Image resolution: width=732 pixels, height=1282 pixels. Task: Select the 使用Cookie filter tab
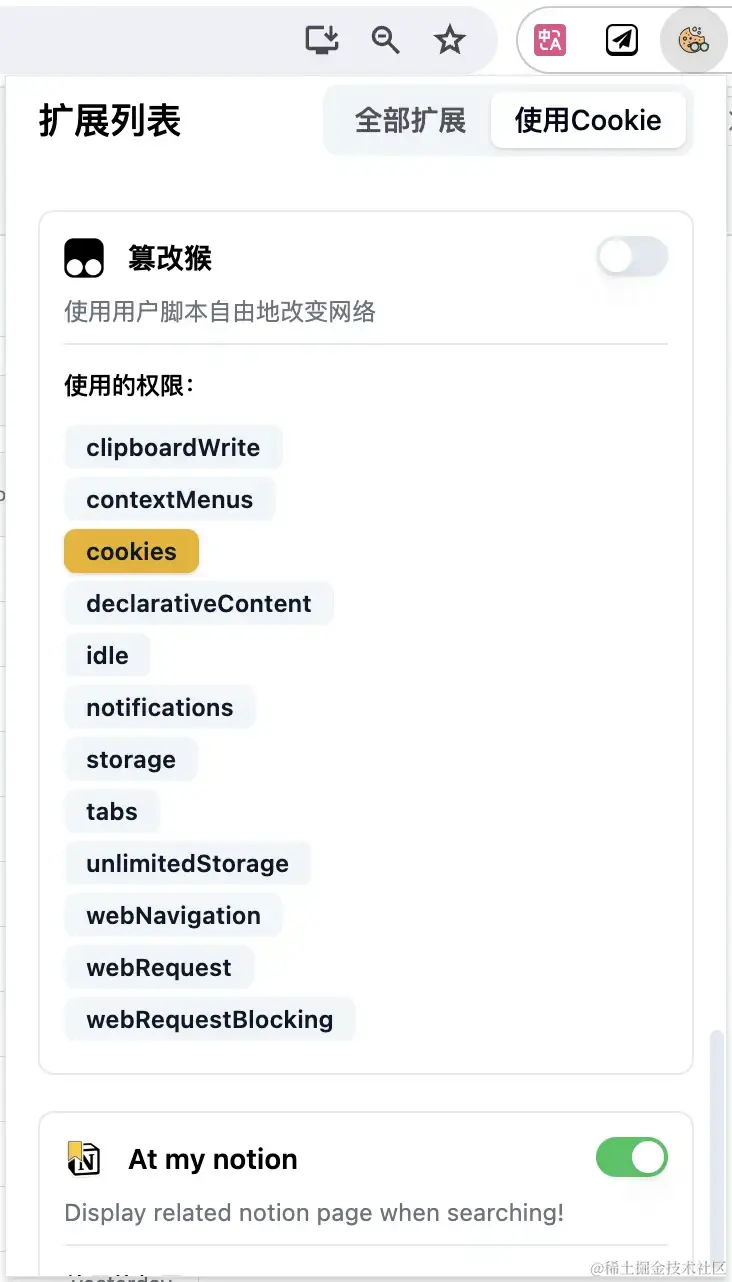coord(588,120)
